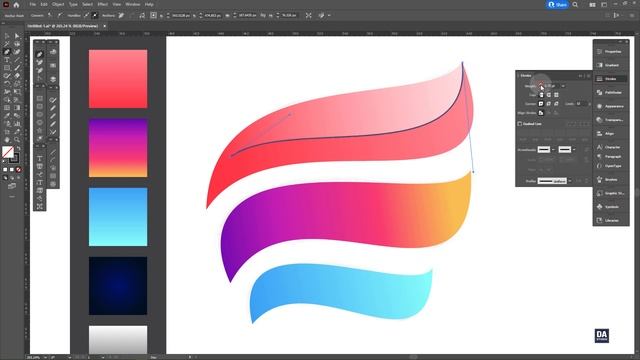Open stroke Weight dropdown arrow

[563, 86]
